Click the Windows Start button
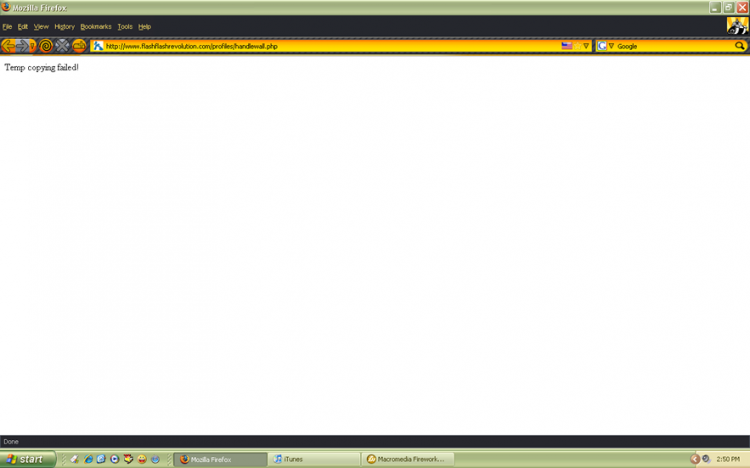This screenshot has height=468, width=750. point(27,459)
